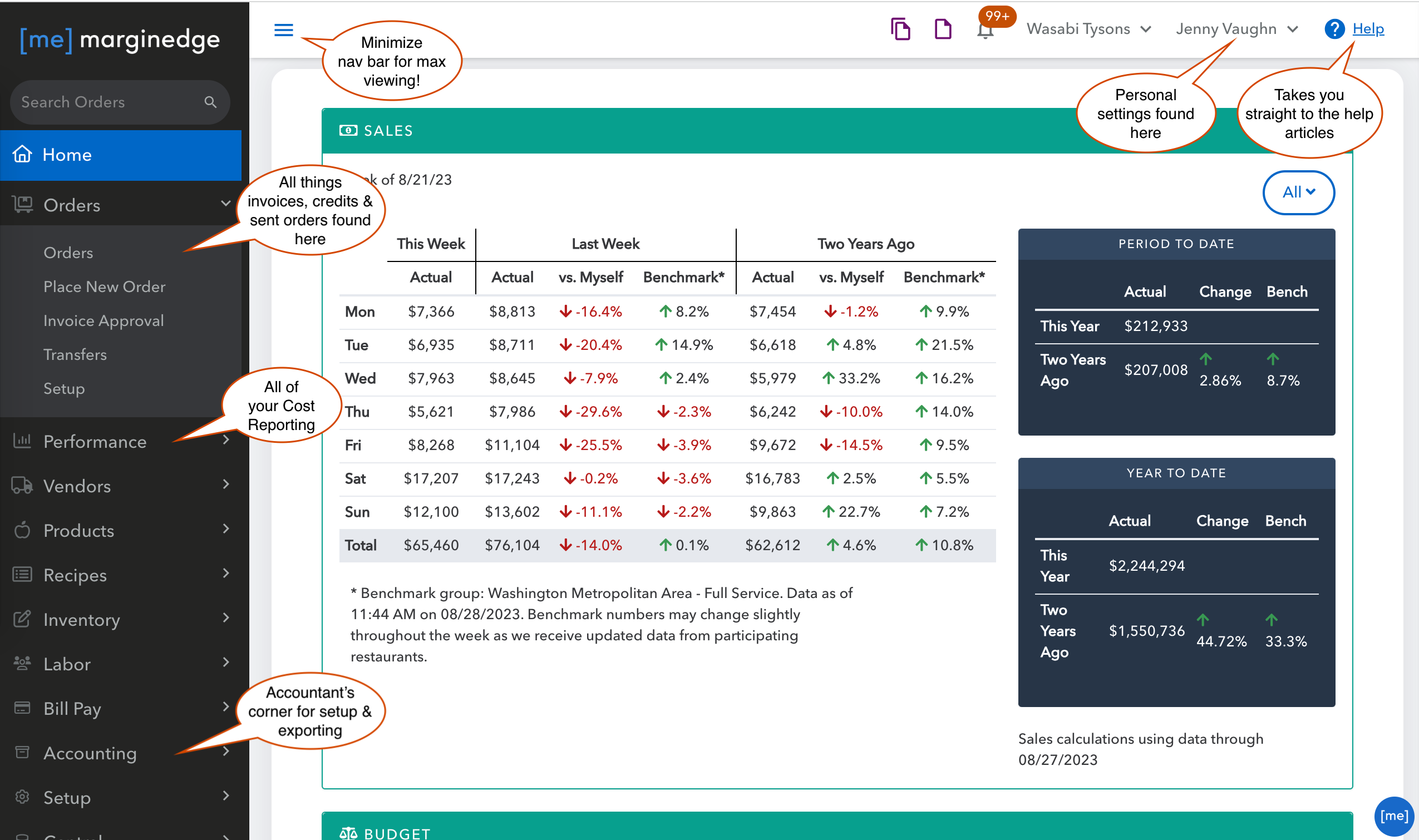Click the blue question mark help icon
Screen dimensions: 1419x840
click(1333, 29)
